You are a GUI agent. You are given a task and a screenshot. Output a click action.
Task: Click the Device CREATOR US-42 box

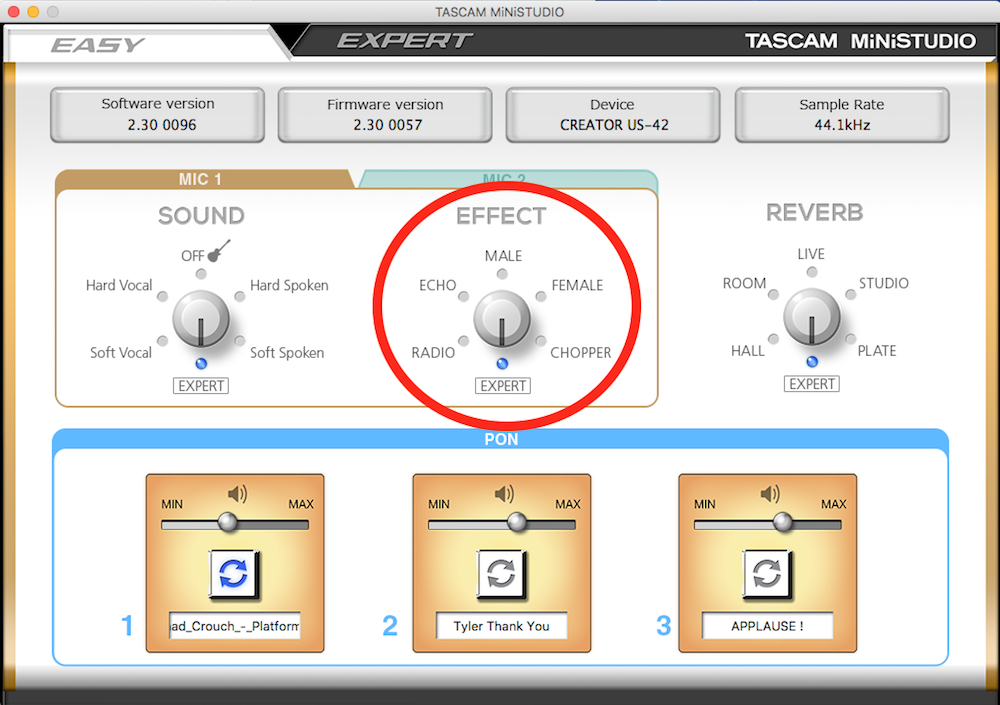613,115
